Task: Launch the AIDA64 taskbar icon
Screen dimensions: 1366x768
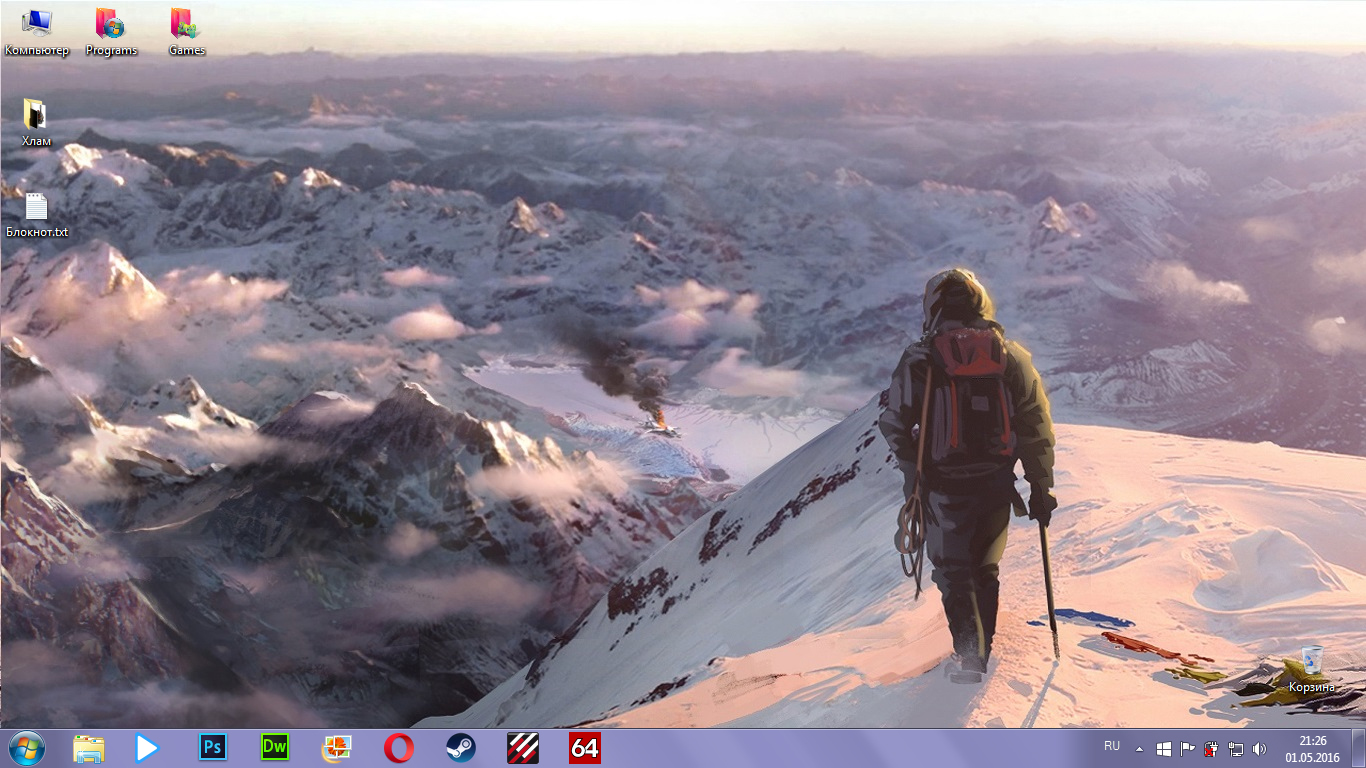Action: tap(585, 748)
